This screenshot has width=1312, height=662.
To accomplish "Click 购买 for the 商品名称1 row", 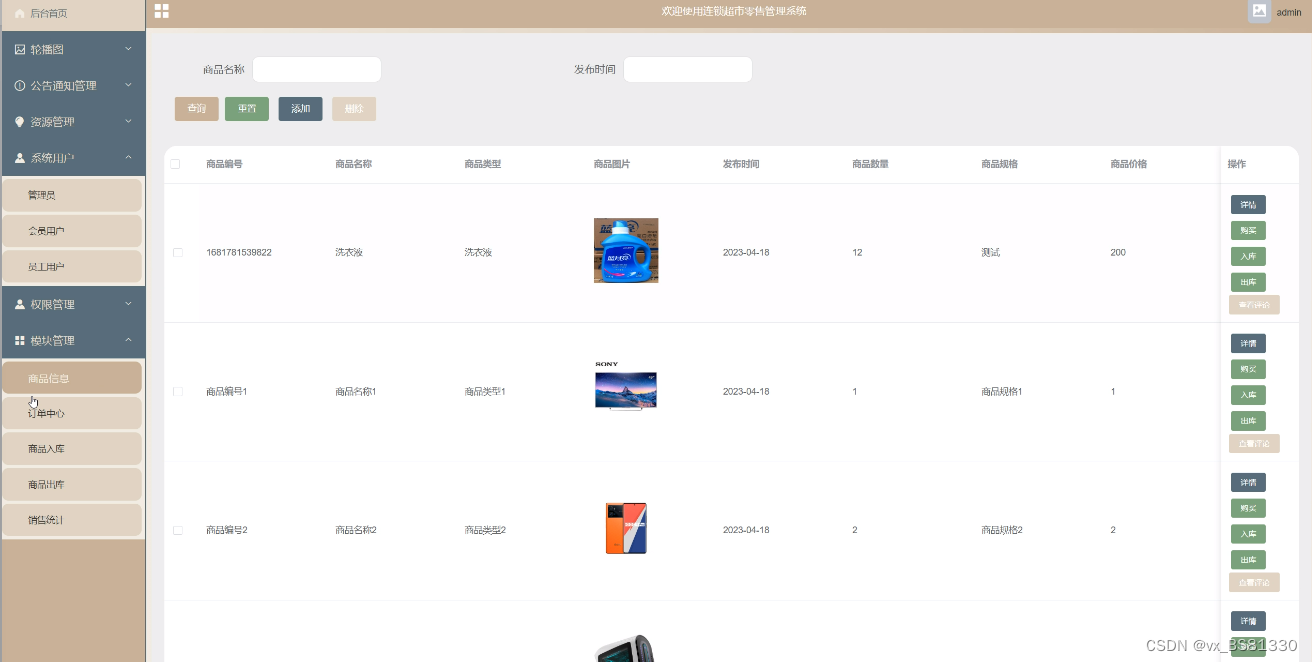I will (x=1248, y=369).
